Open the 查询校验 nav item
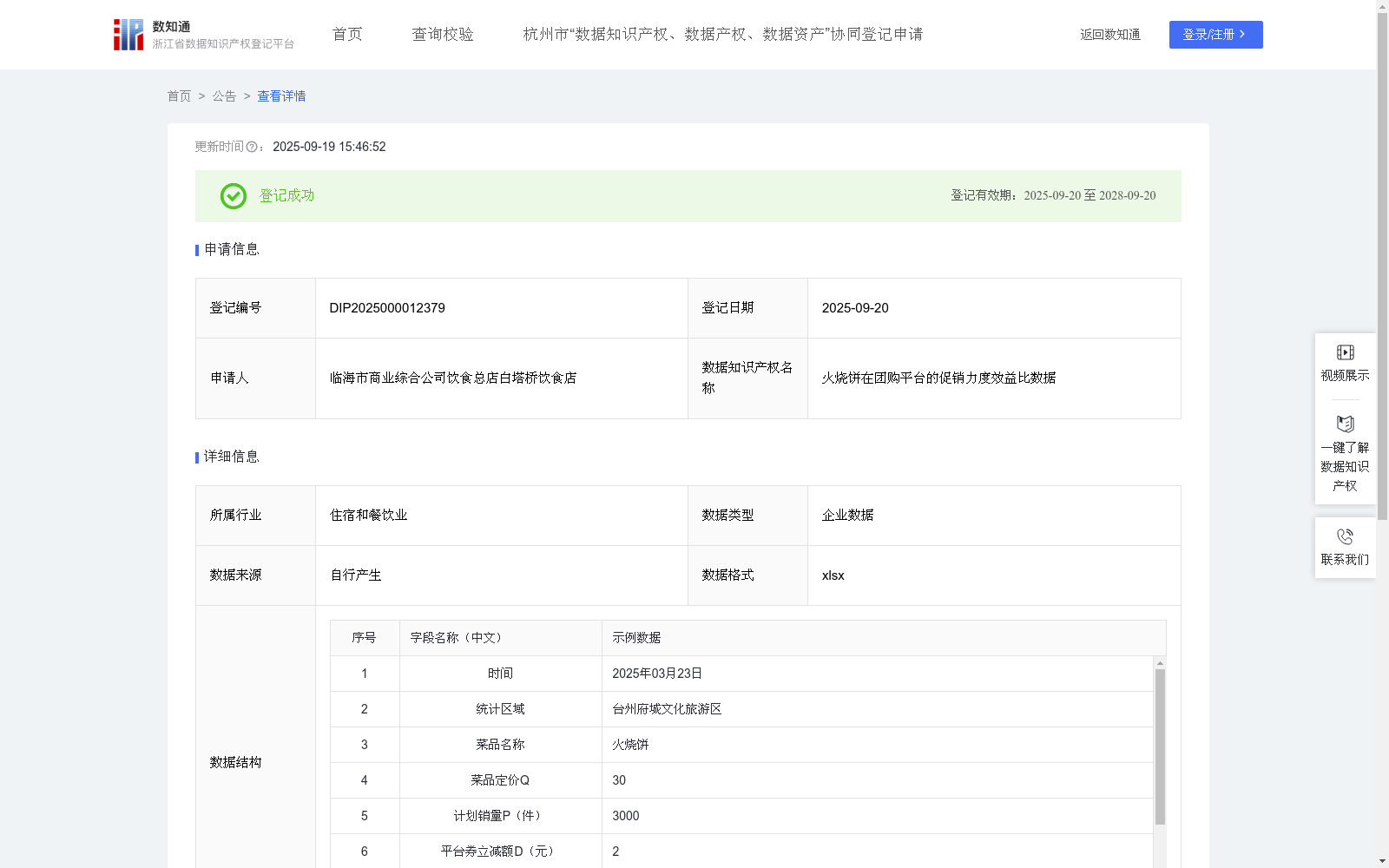 click(443, 34)
